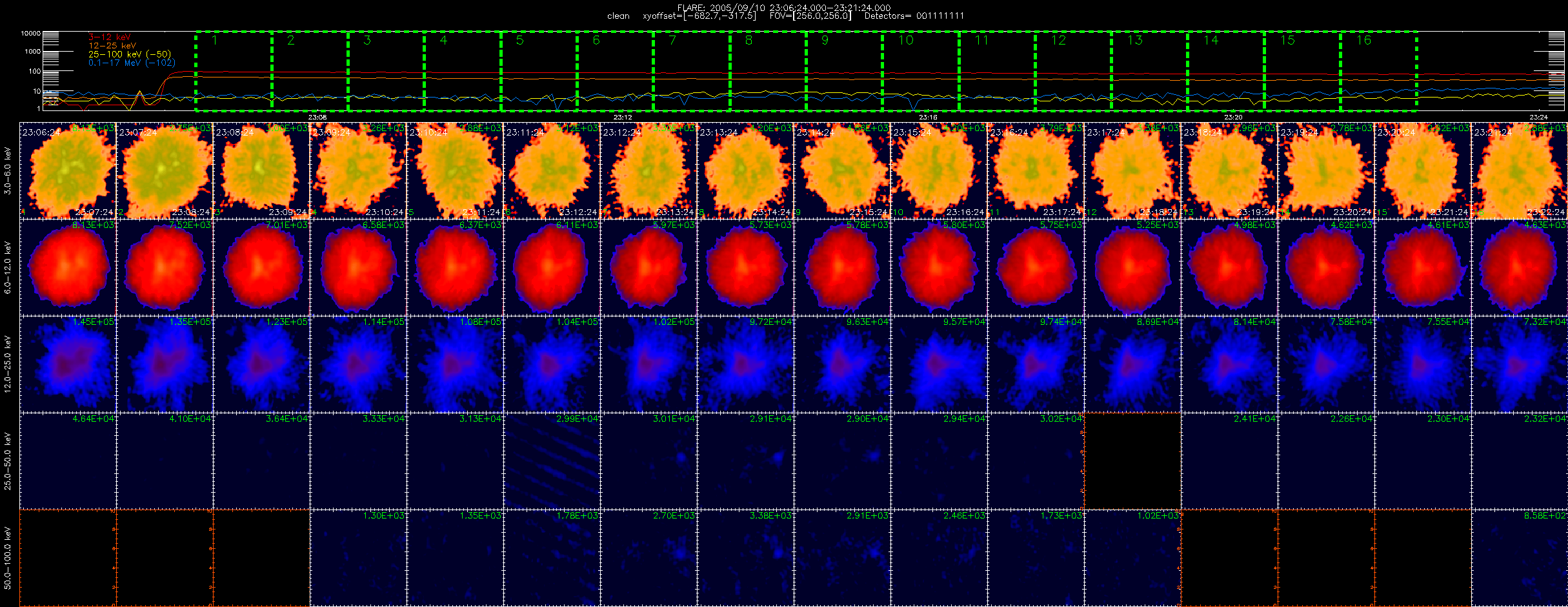Screen dimensions: 1568x607
Task: Click interval box 13 on the timeline
Action: (1150, 70)
